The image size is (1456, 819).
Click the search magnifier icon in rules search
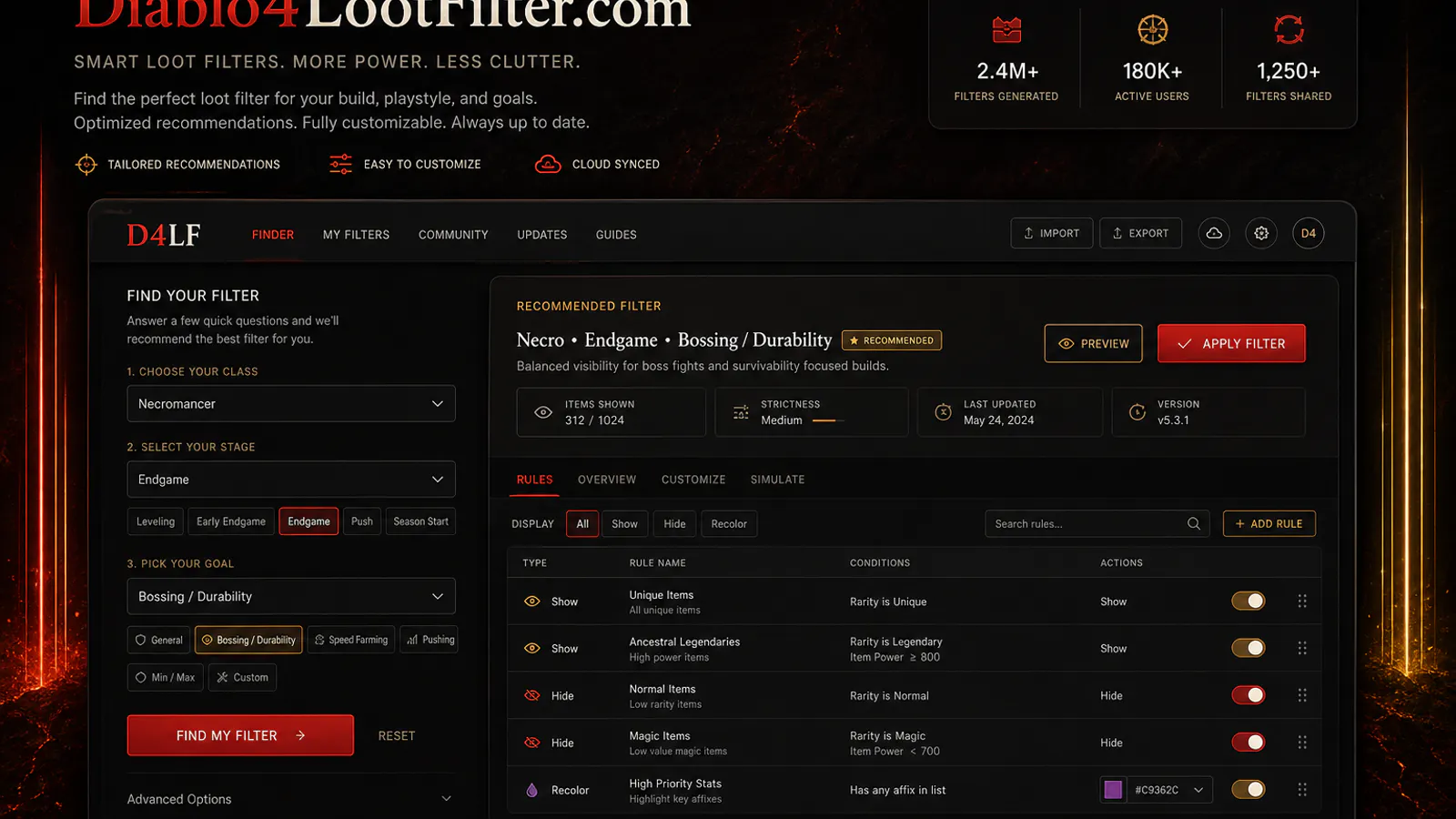pyautogui.click(x=1194, y=524)
